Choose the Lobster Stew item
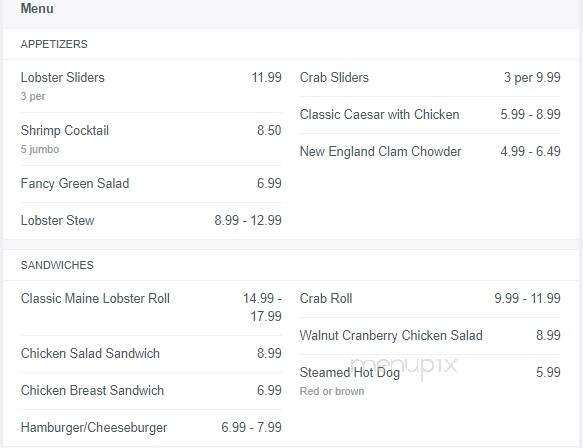 57,220
